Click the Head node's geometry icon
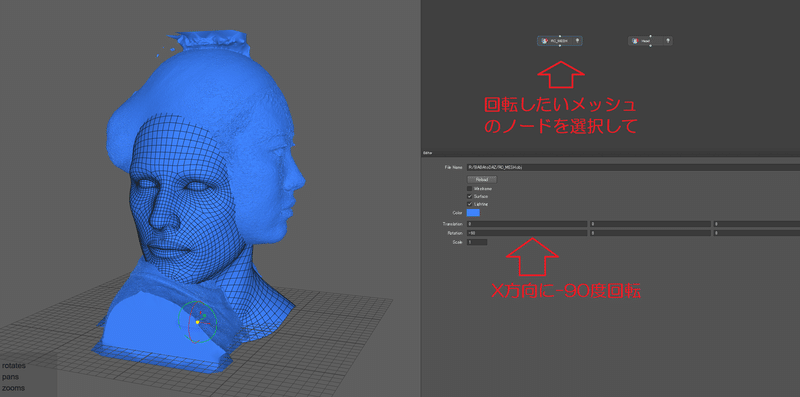The height and width of the screenshot is (397, 800). pyautogui.click(x=635, y=41)
